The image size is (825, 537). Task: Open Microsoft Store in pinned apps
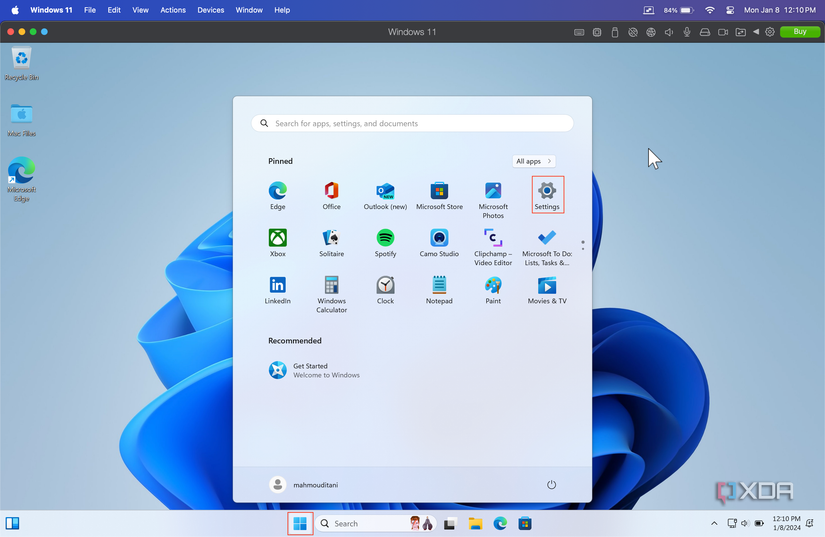pyautogui.click(x=439, y=195)
